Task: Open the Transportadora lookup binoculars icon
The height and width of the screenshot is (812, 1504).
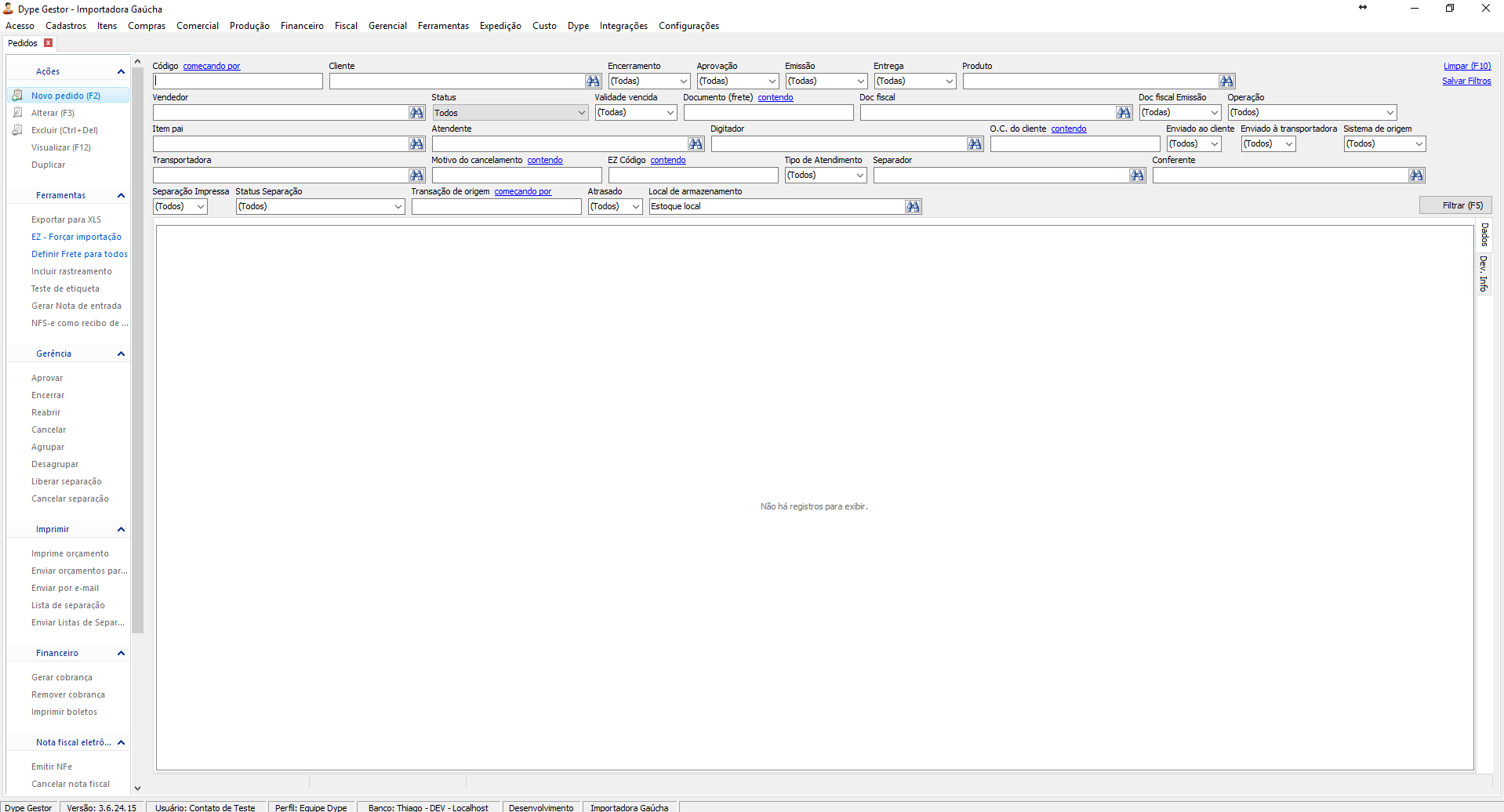Action: 416,176
